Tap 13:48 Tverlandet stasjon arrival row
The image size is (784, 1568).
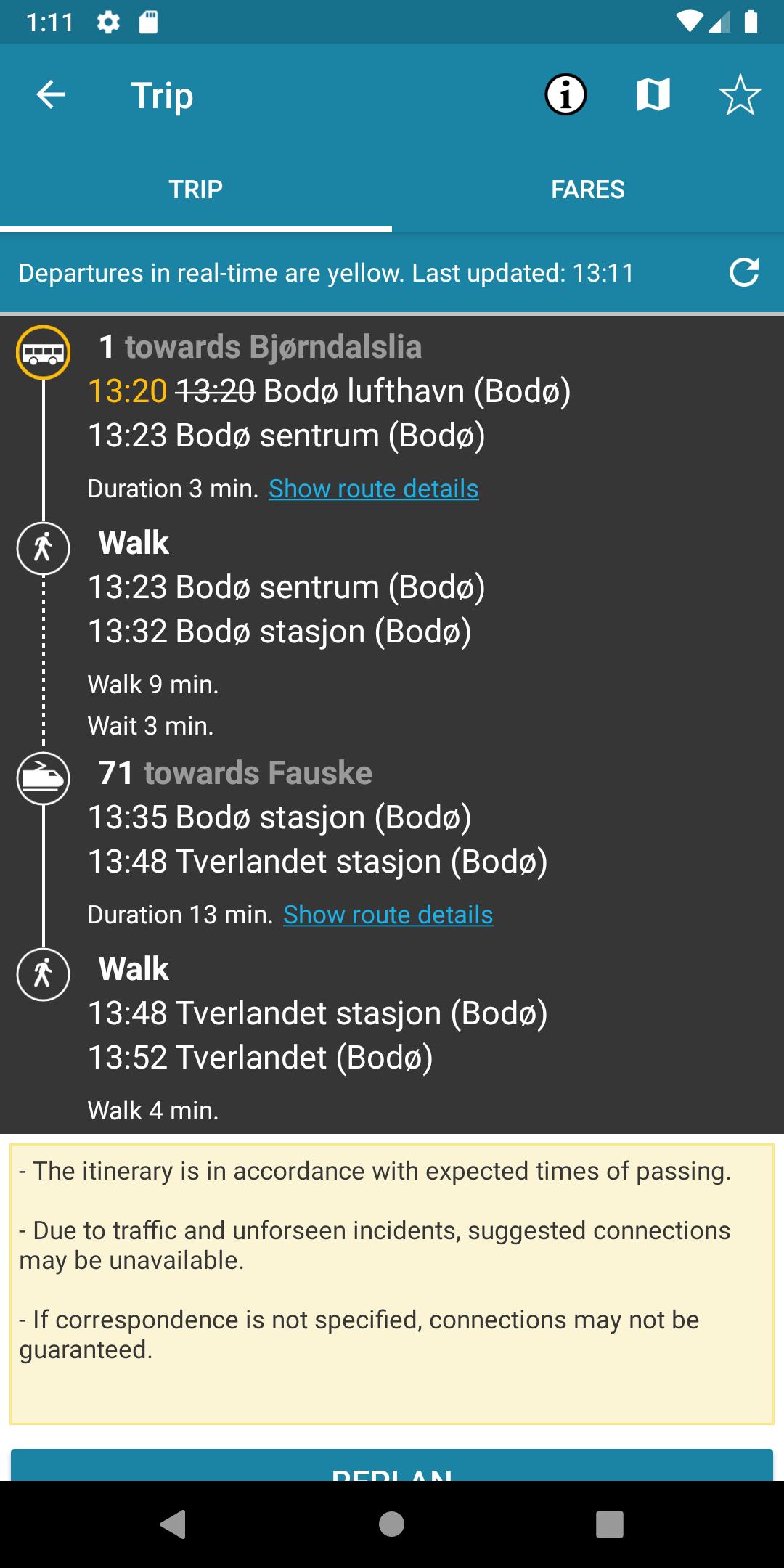[x=317, y=862]
